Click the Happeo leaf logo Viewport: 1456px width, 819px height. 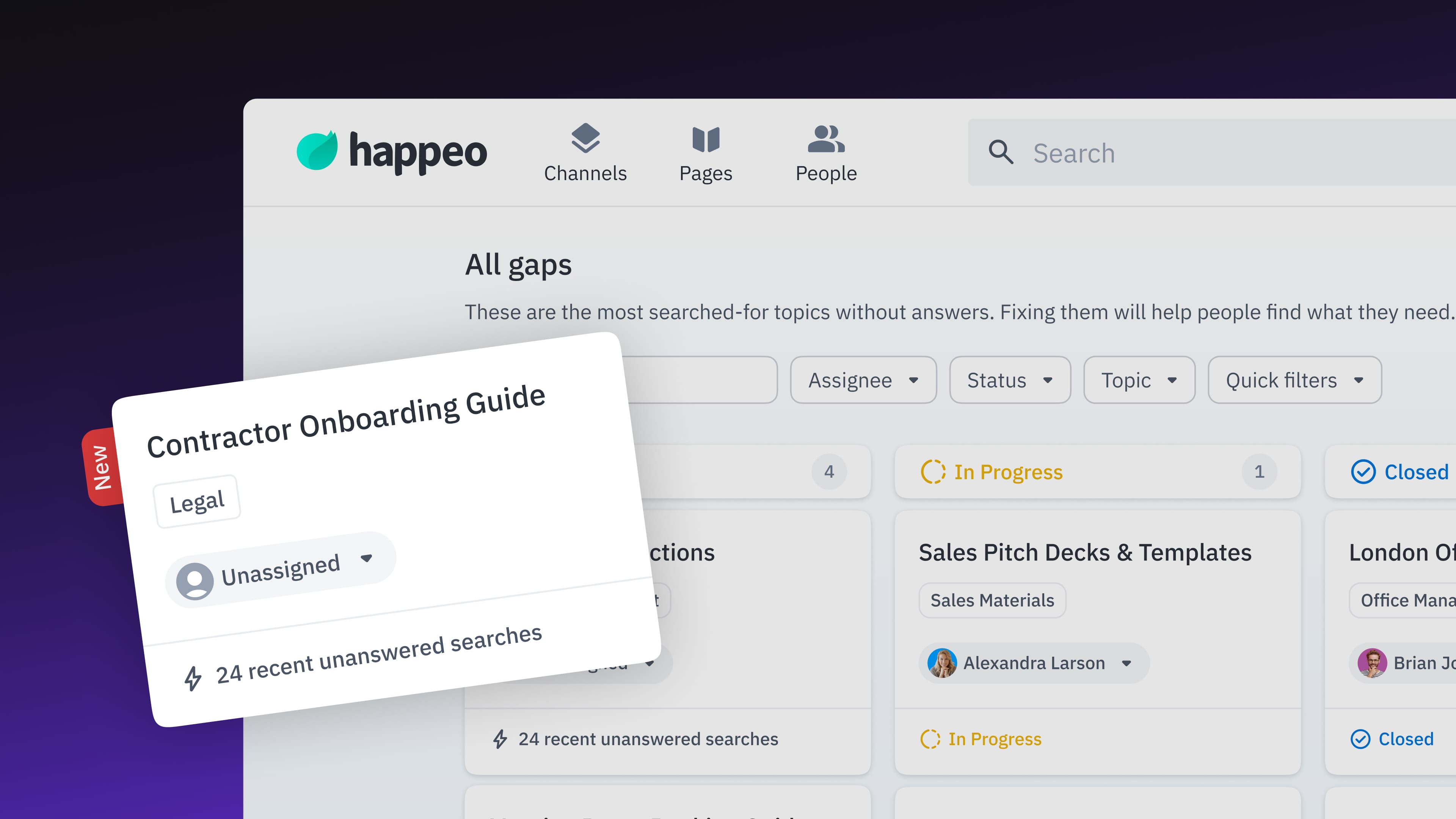point(317,151)
